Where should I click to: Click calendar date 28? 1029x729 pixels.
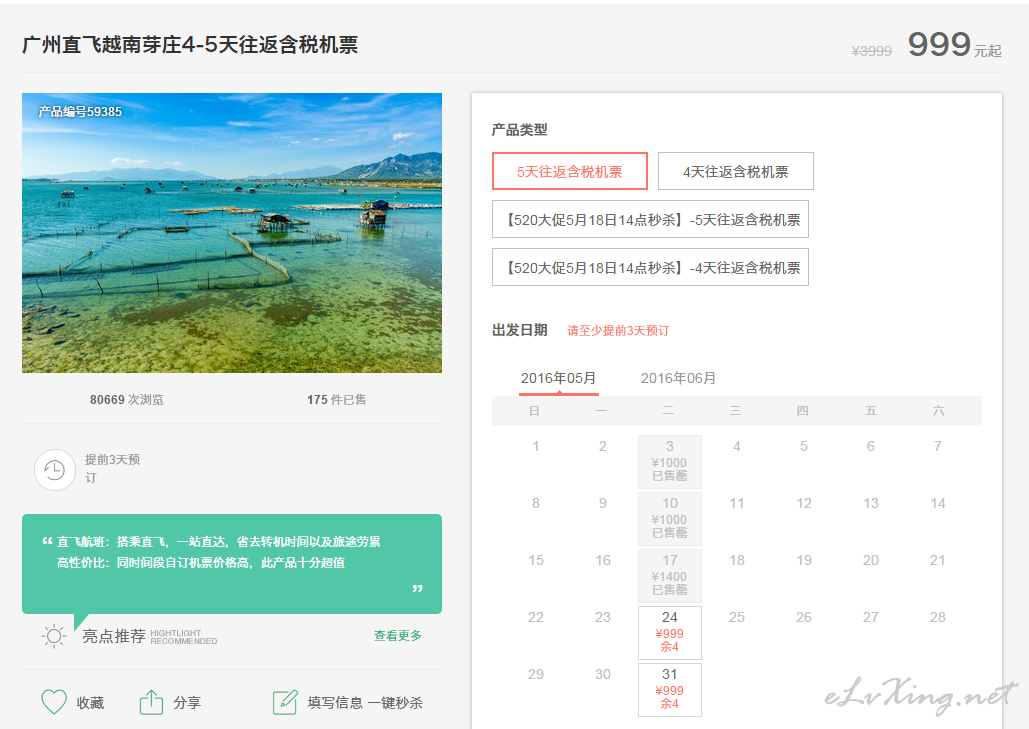coord(938,617)
